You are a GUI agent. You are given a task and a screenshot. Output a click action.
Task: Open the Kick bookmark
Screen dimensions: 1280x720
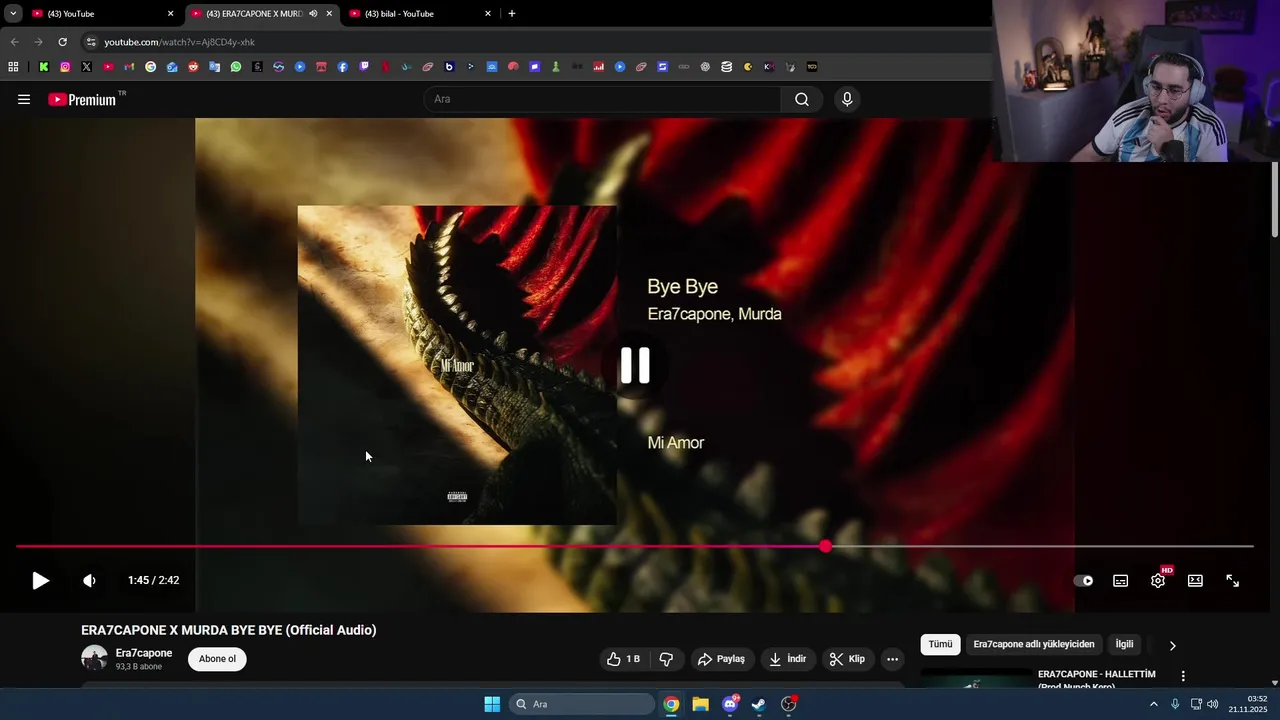click(43, 67)
